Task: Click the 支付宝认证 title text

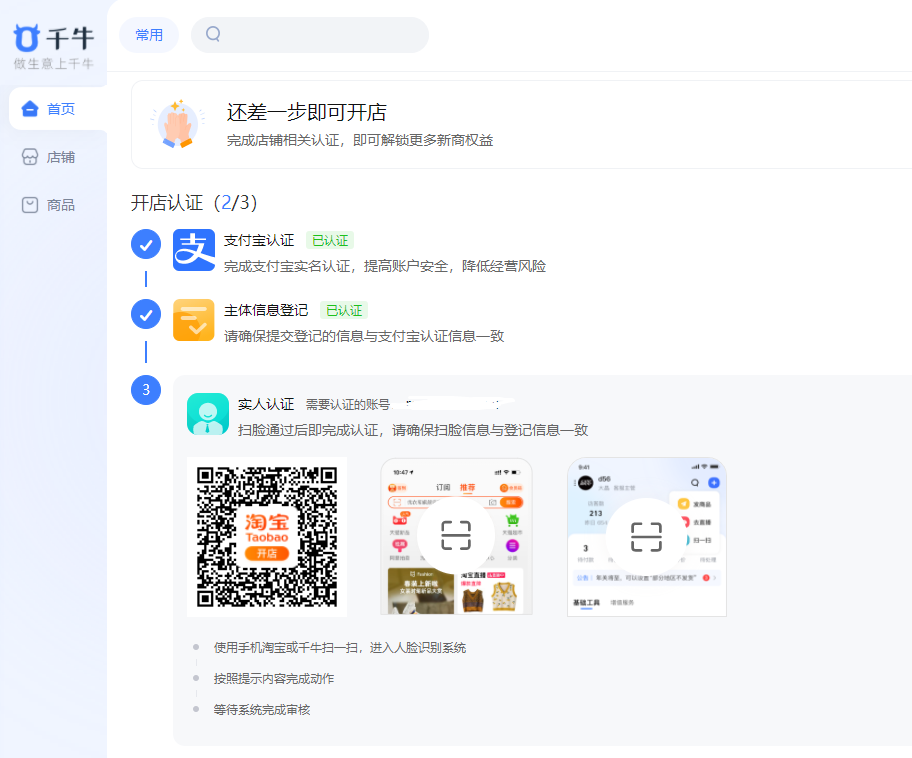Action: (259, 240)
